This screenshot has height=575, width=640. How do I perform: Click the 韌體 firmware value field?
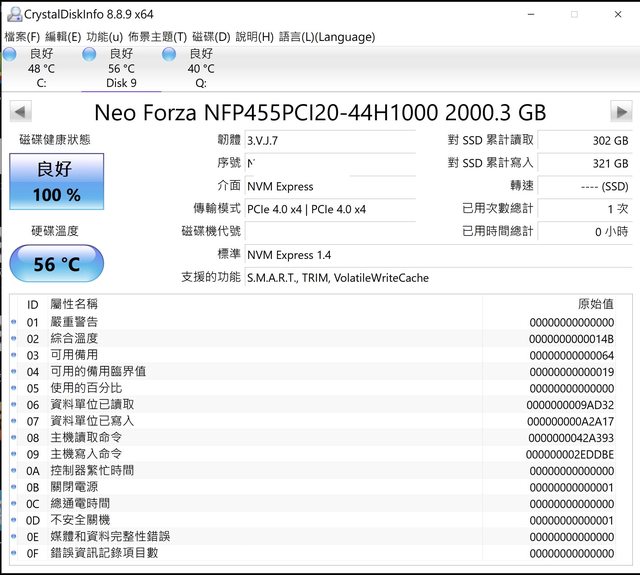330,141
